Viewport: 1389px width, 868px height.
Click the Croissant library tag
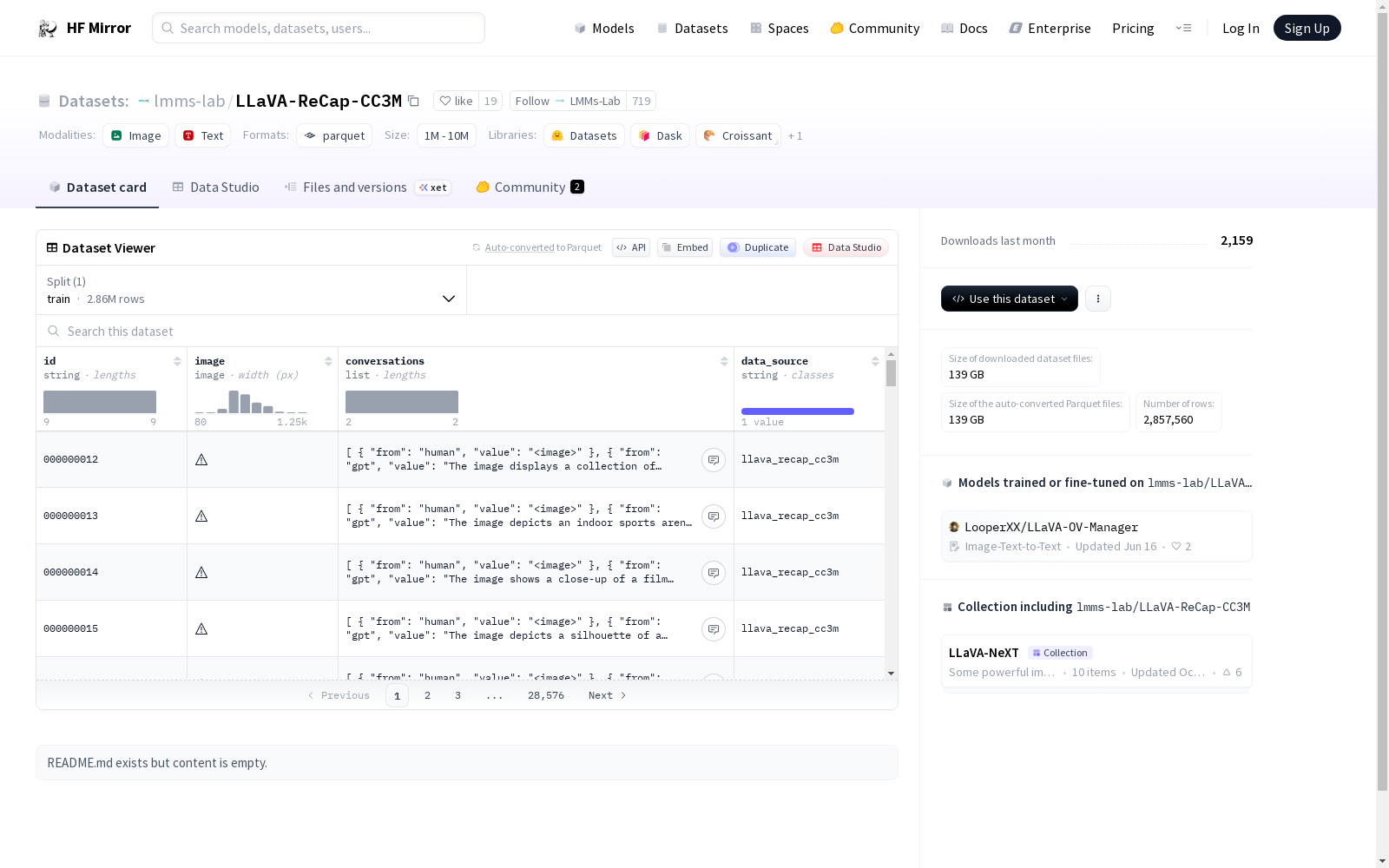click(x=738, y=136)
